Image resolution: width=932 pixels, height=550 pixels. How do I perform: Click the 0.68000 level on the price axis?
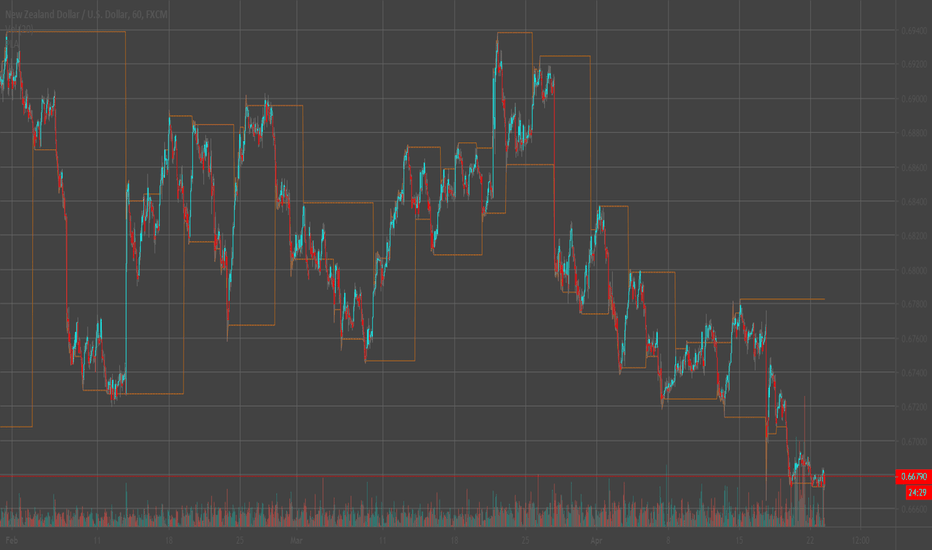tap(914, 271)
